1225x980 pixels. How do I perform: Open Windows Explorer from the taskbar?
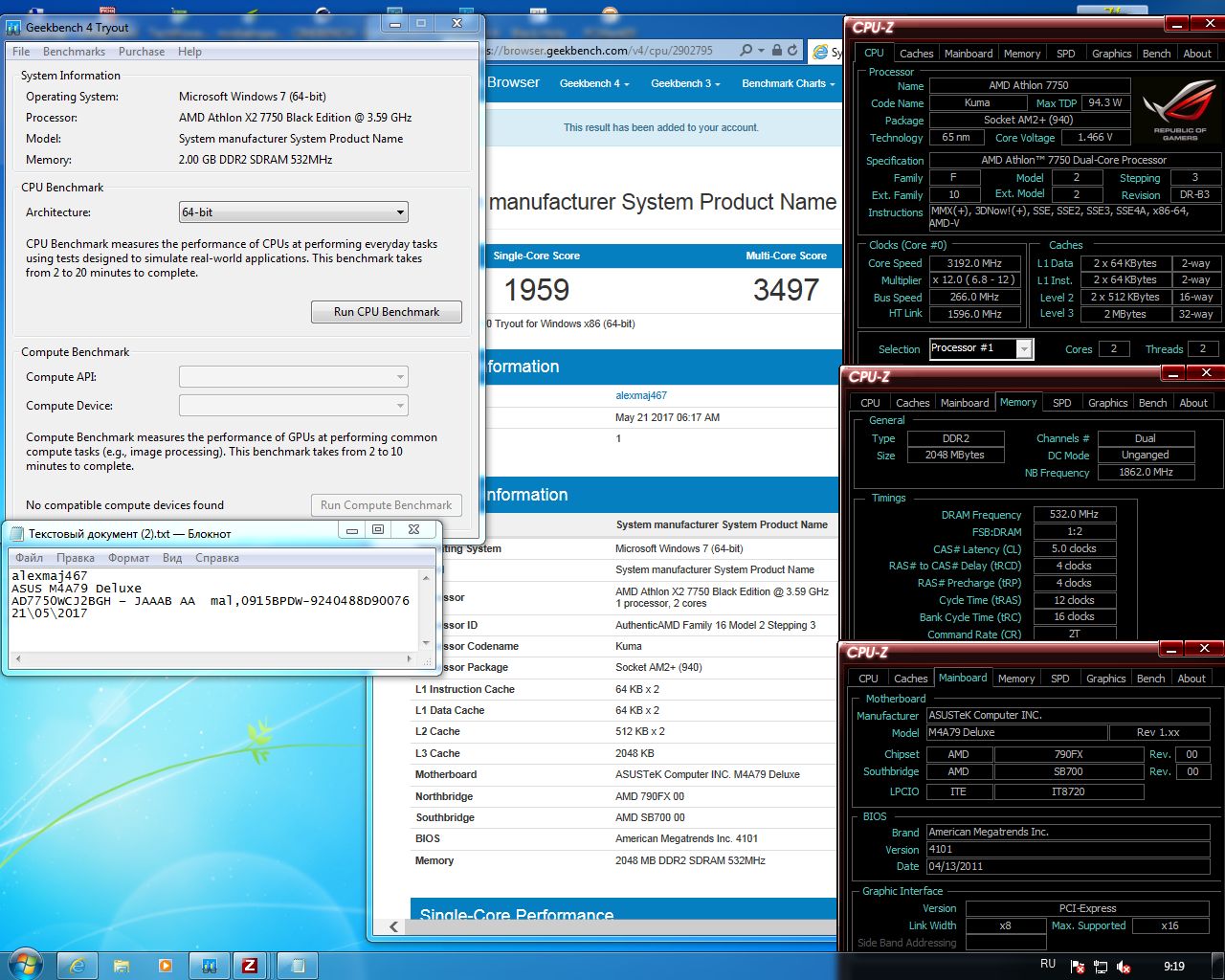click(x=122, y=966)
